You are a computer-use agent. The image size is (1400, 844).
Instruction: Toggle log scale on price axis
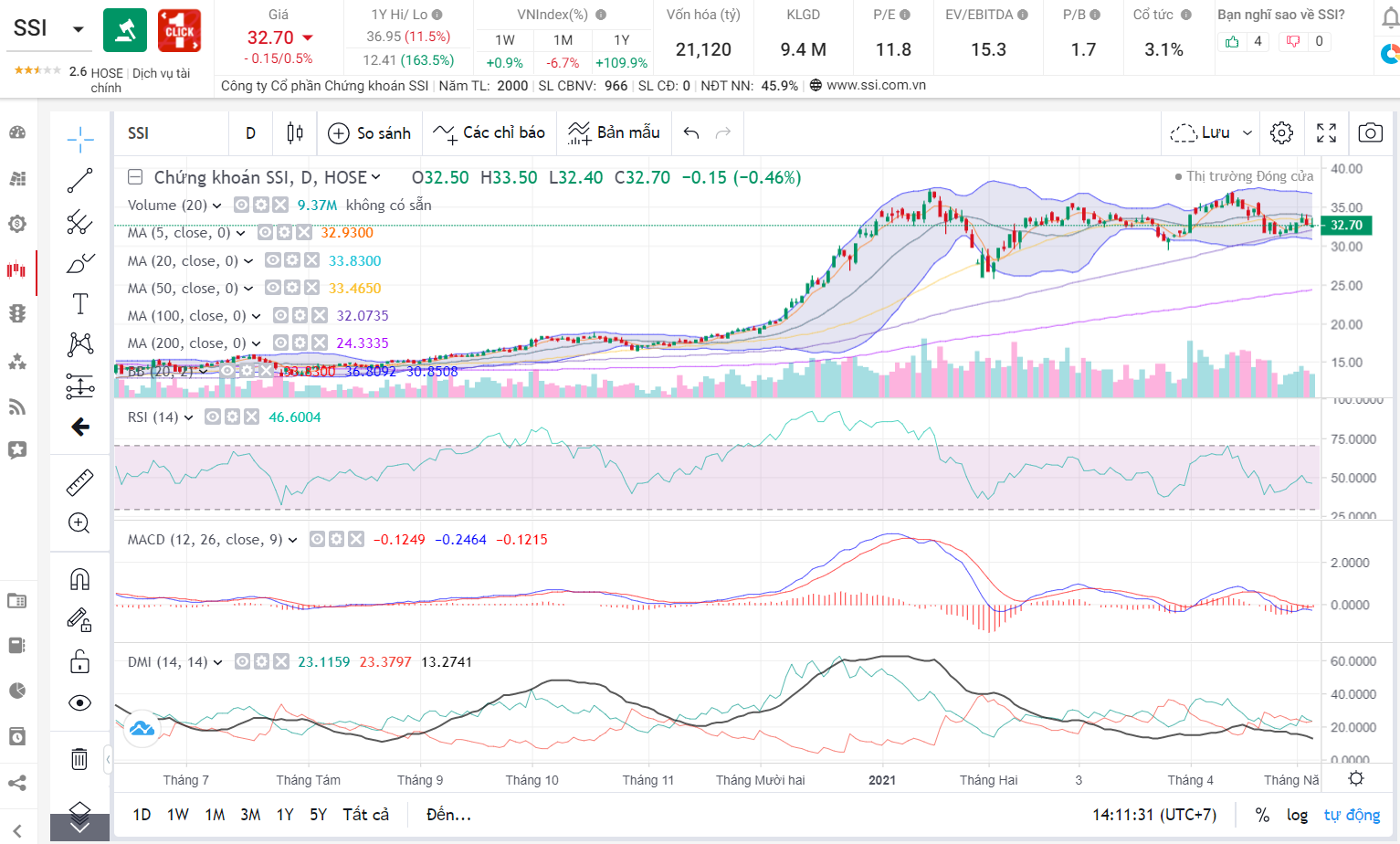pos(1297,815)
